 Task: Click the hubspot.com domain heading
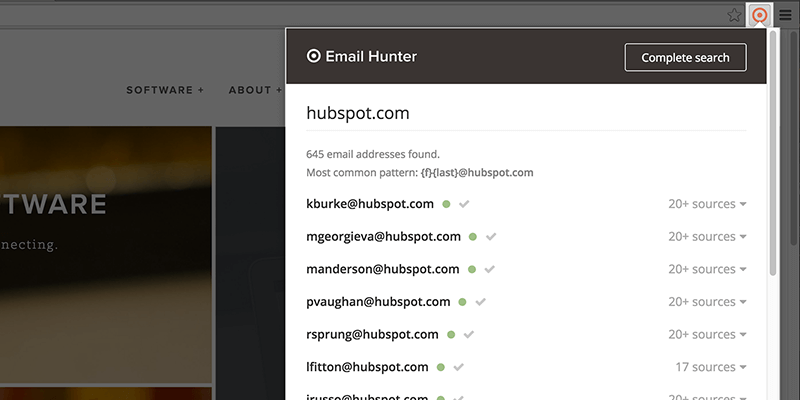358,113
